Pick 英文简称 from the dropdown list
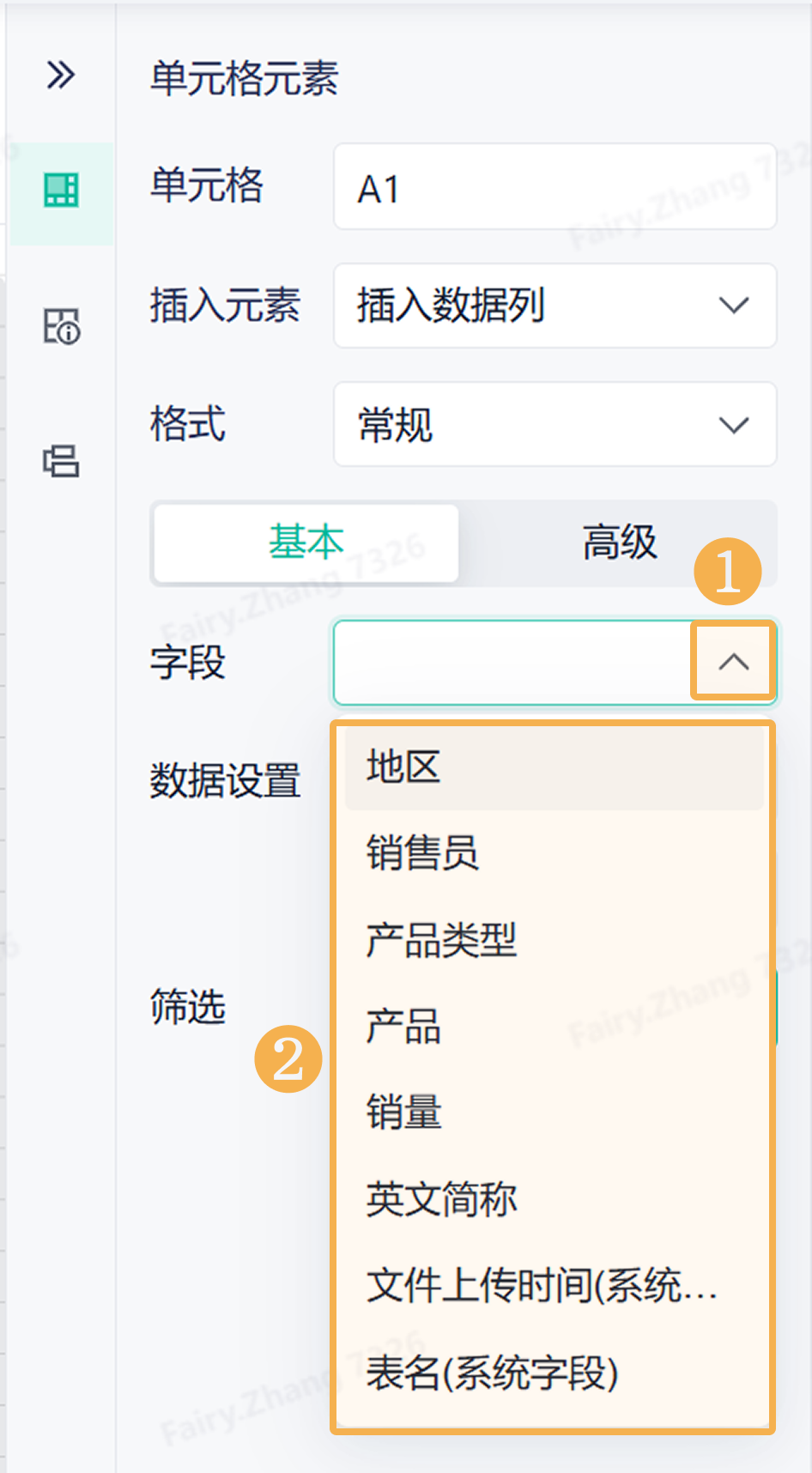This screenshot has width=812, height=1473. click(x=554, y=1200)
